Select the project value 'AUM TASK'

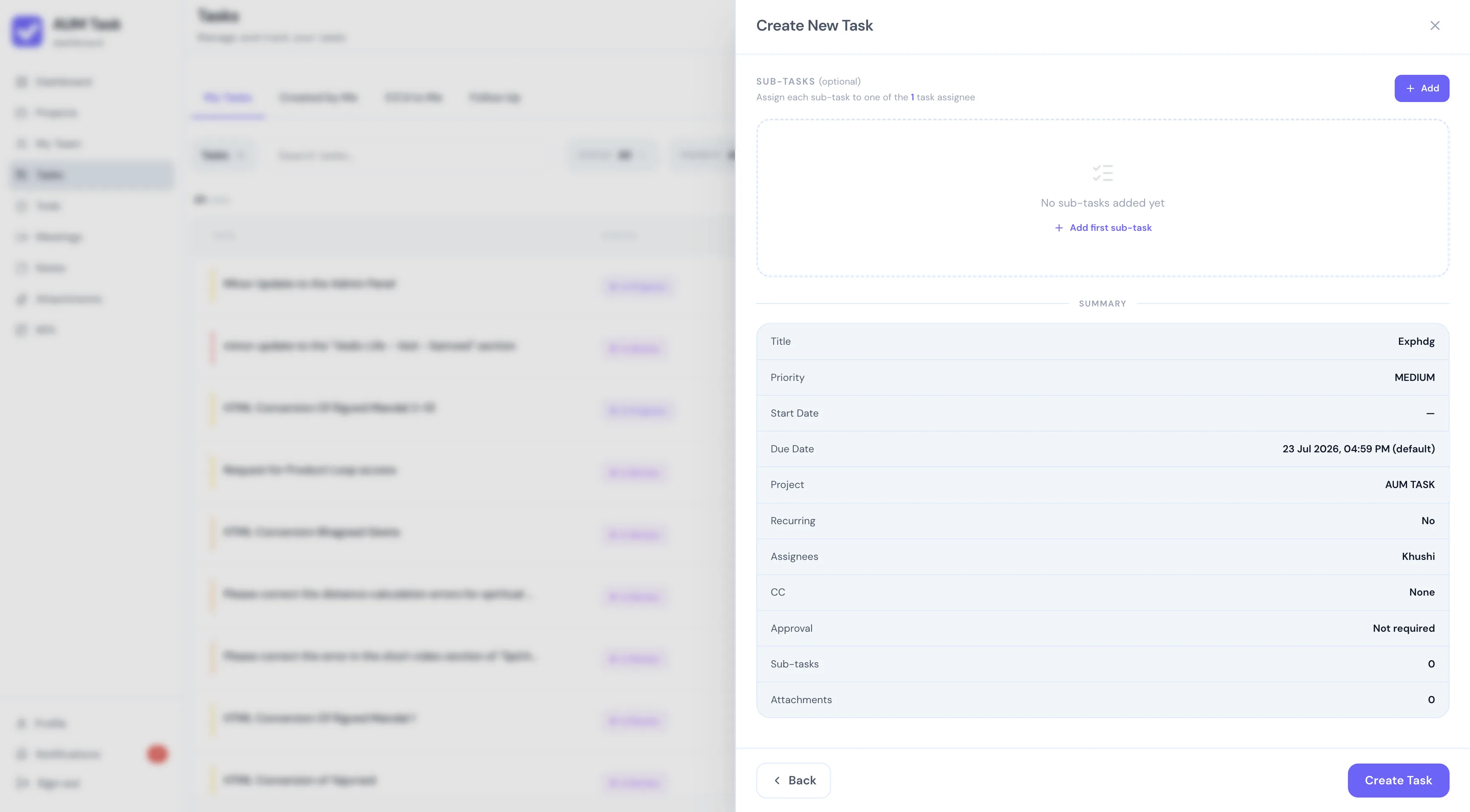click(1410, 485)
